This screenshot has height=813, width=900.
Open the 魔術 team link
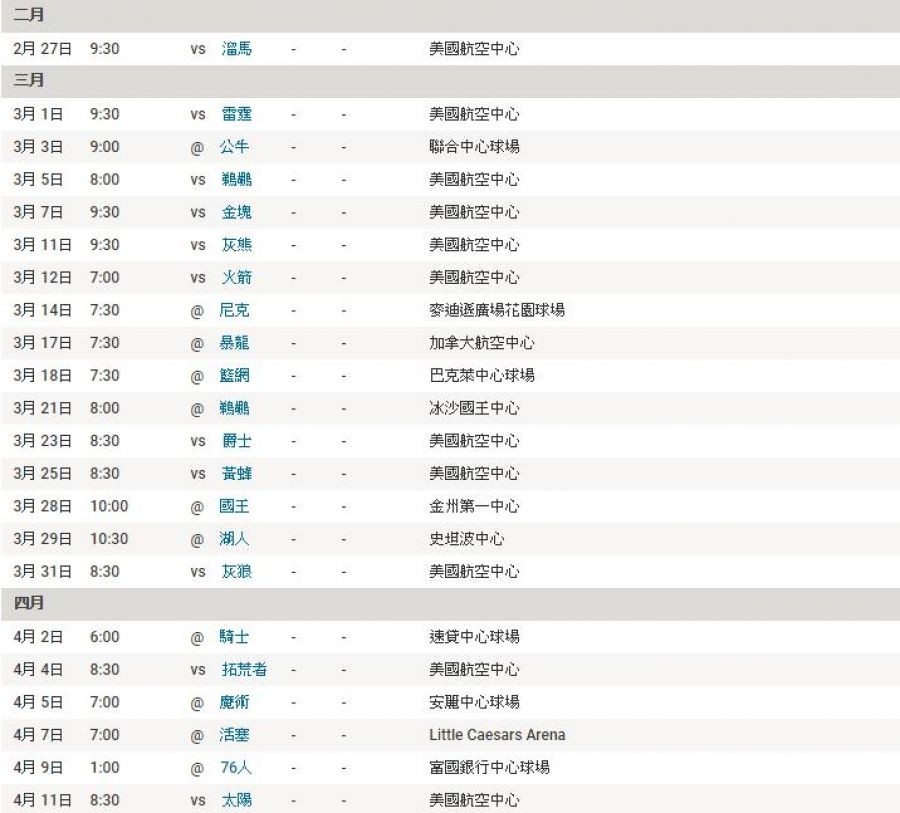point(234,703)
